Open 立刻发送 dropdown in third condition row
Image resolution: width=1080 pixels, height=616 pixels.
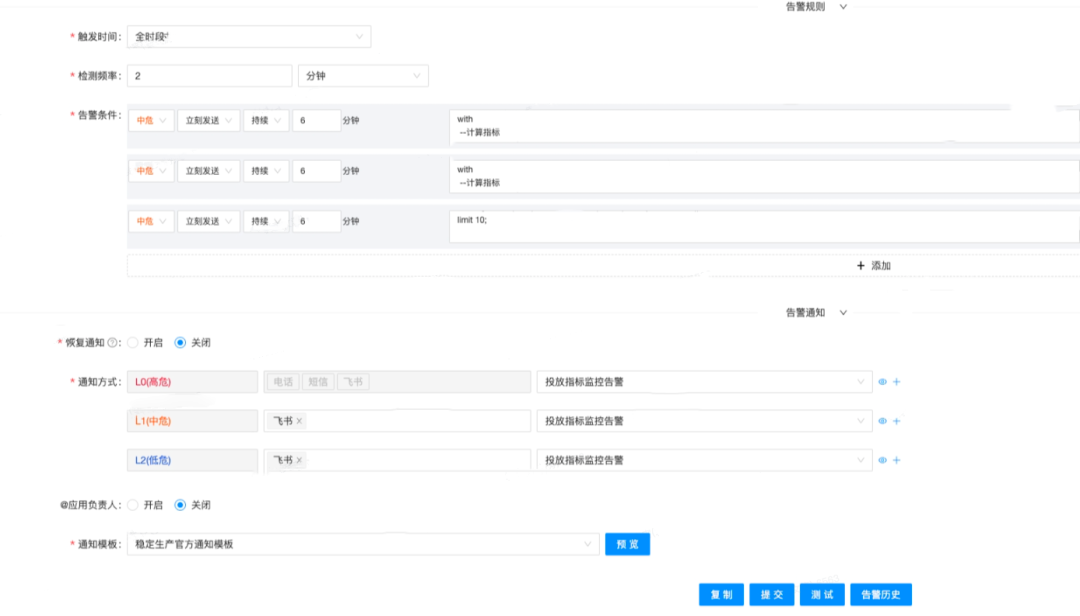(x=209, y=221)
